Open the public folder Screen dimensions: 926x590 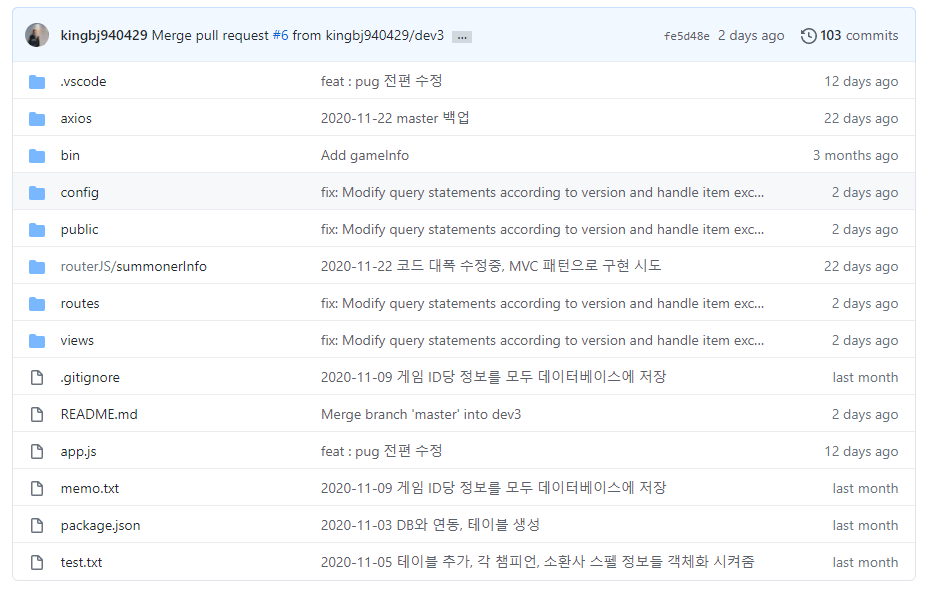[80, 230]
